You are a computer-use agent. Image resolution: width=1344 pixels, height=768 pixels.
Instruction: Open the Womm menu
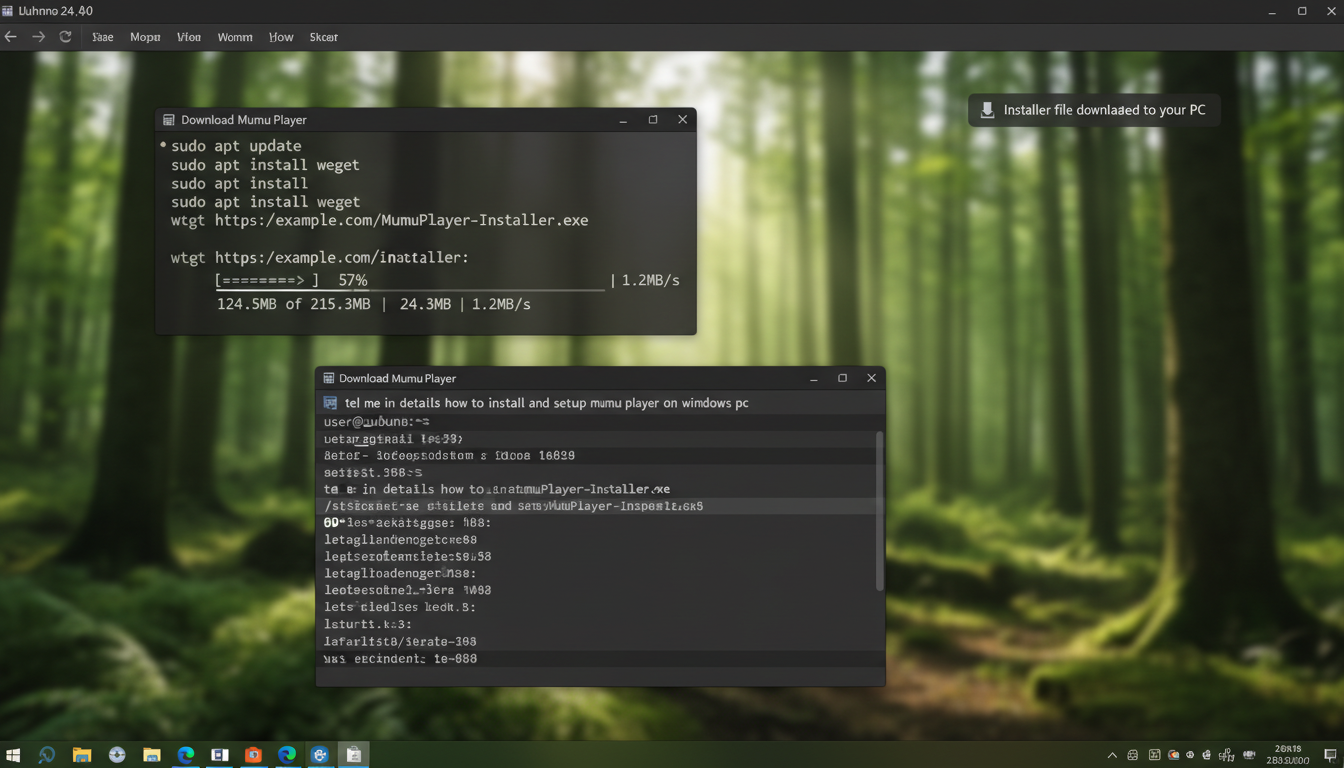[x=235, y=37]
